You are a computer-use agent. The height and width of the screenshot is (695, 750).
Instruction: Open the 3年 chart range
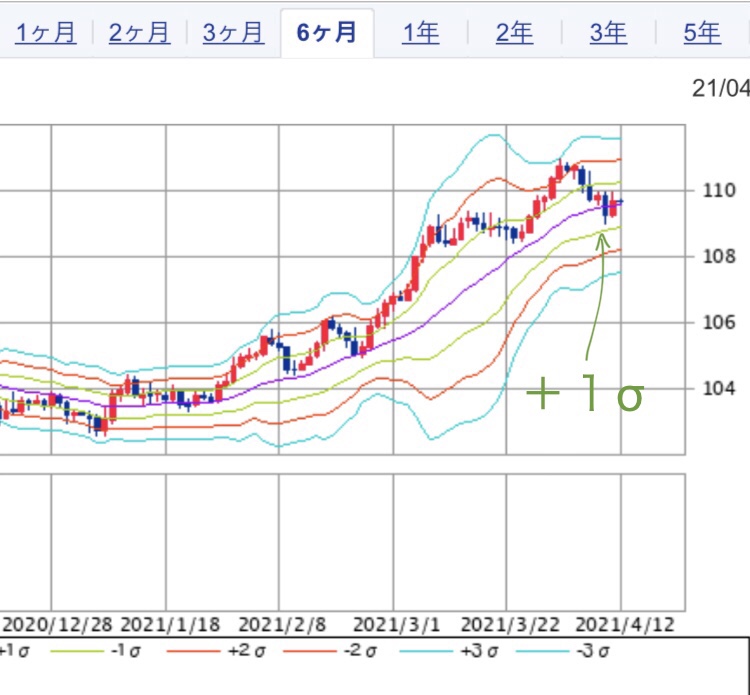pos(608,33)
